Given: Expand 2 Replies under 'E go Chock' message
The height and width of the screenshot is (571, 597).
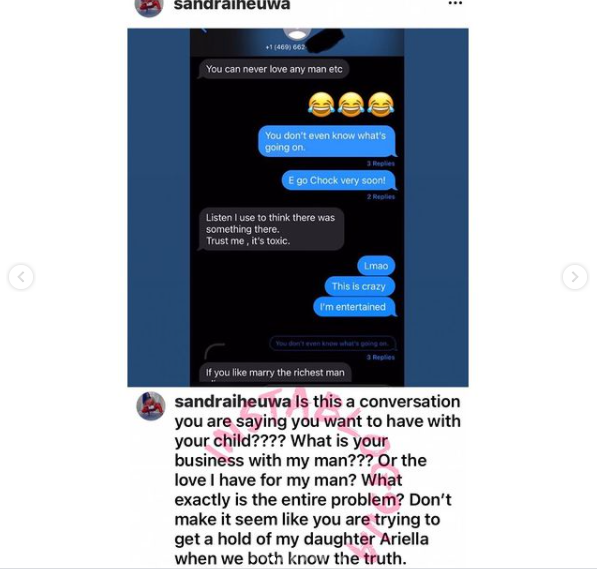Looking at the screenshot, I should click(x=381, y=197).
